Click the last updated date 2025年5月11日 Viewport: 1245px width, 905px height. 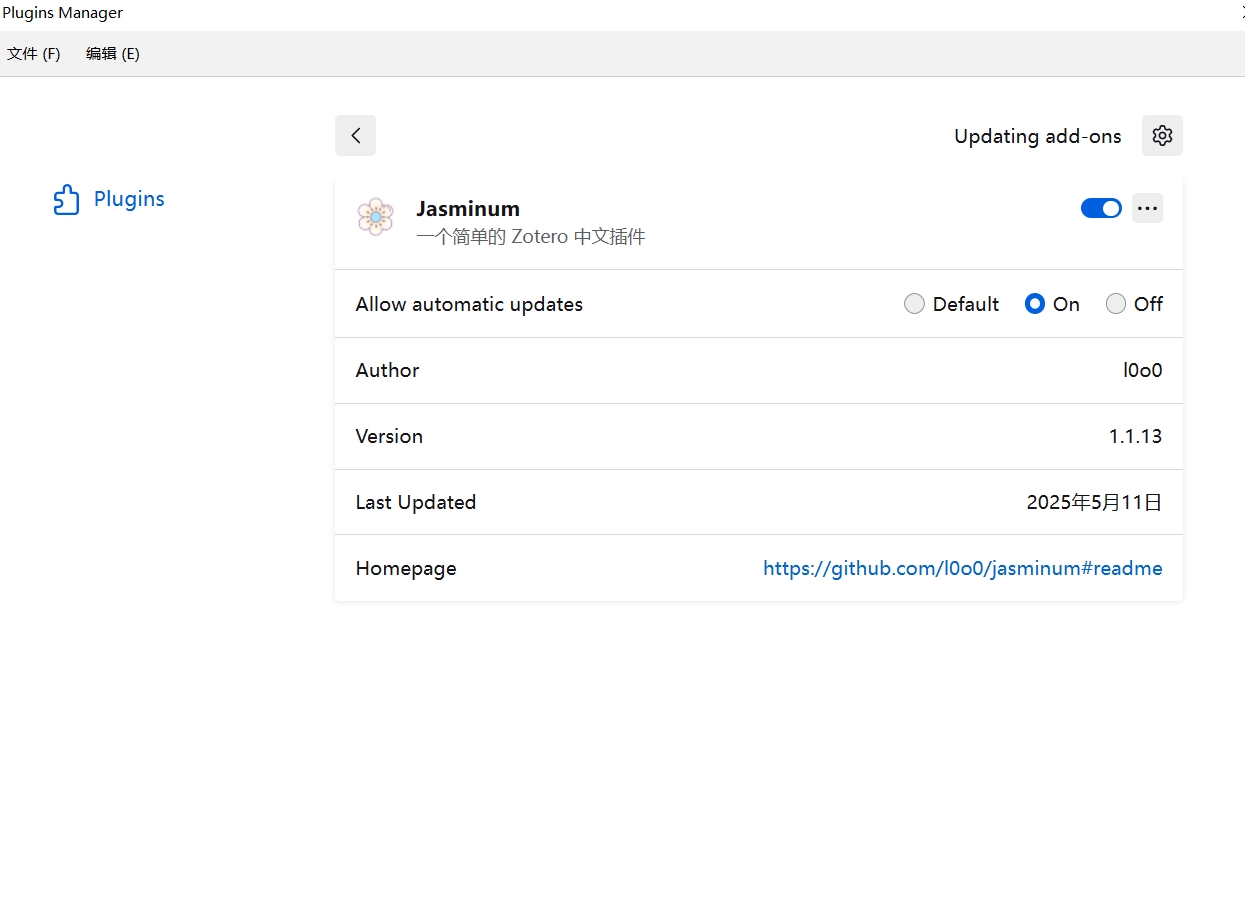coord(1094,502)
